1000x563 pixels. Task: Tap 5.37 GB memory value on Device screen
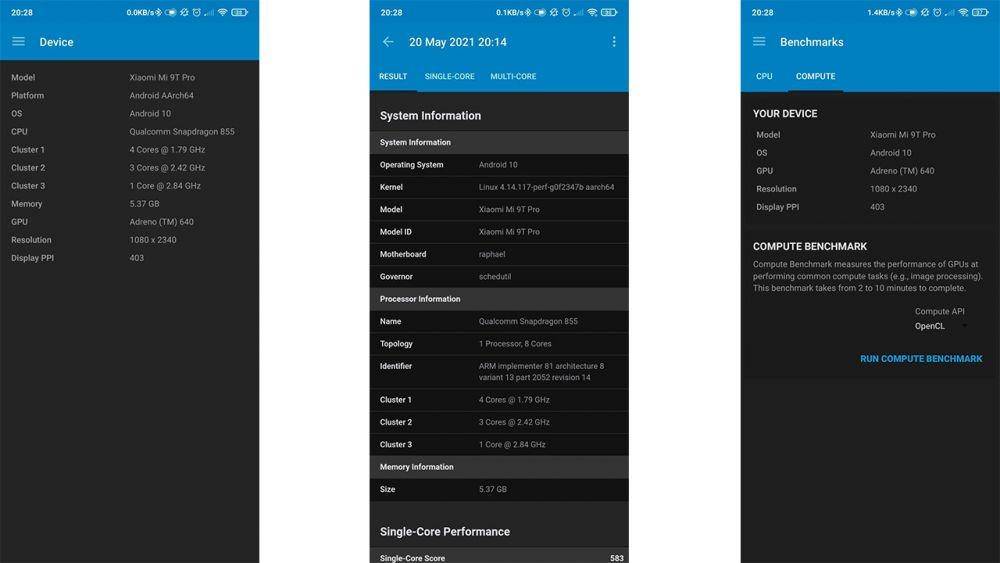point(144,204)
